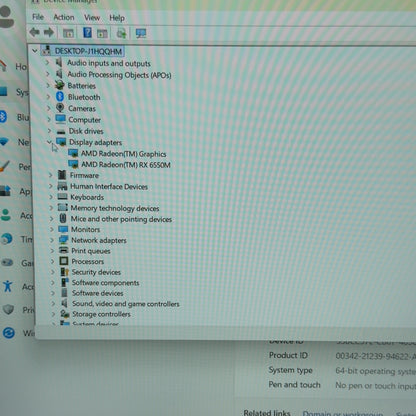The height and width of the screenshot is (416, 416).
Task: Click the Update driver toolbar icon
Action: click(121, 33)
